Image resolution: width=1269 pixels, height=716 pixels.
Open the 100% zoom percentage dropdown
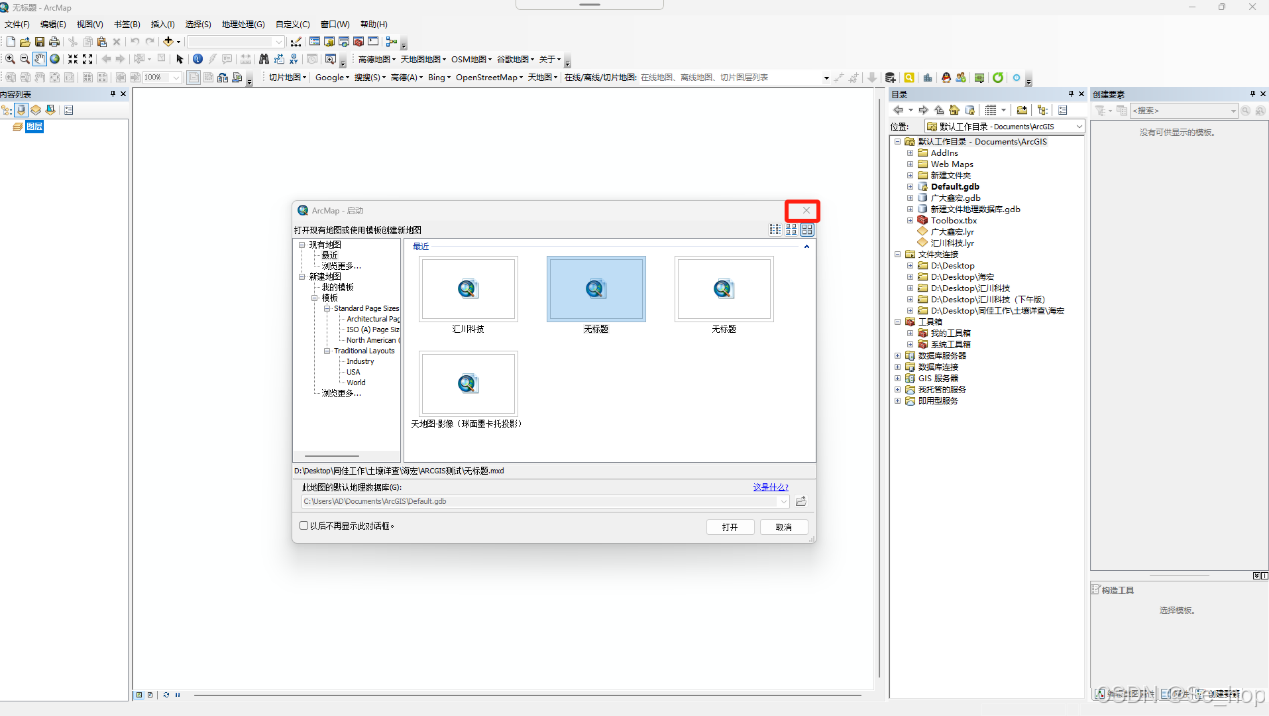[x=176, y=77]
